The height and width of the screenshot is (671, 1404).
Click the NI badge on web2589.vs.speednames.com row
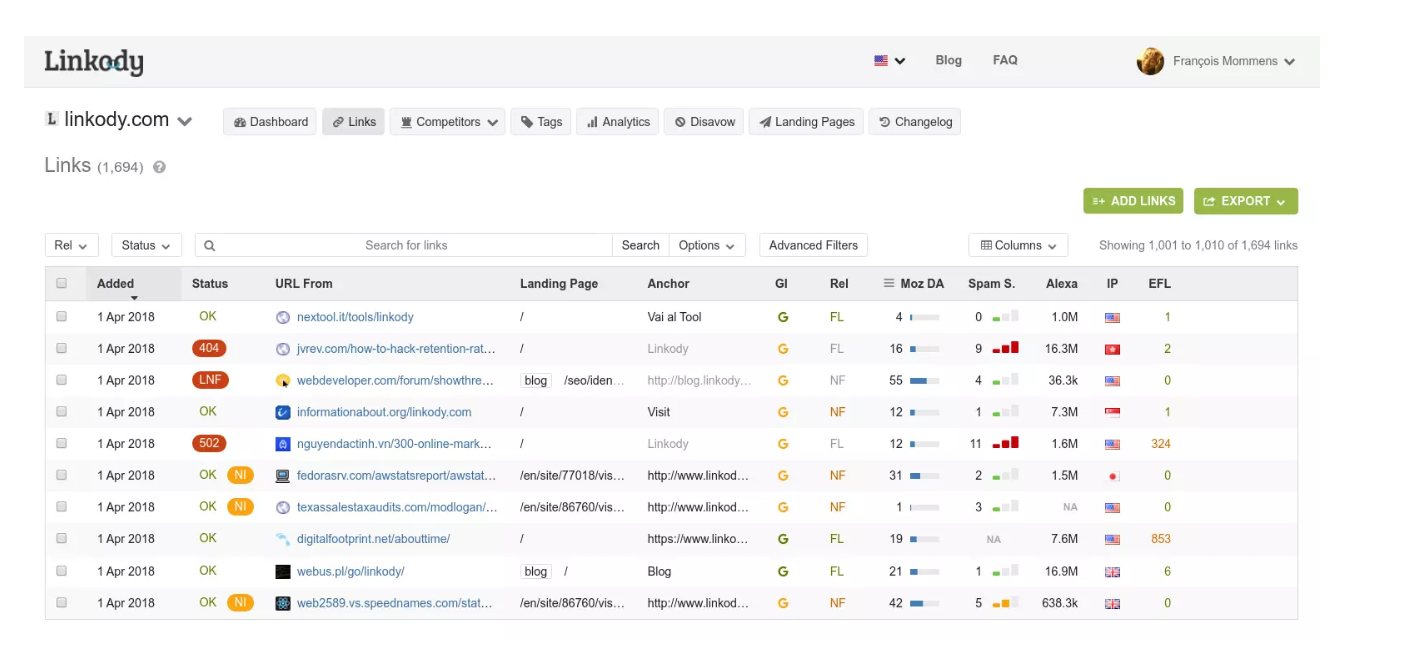(x=240, y=602)
